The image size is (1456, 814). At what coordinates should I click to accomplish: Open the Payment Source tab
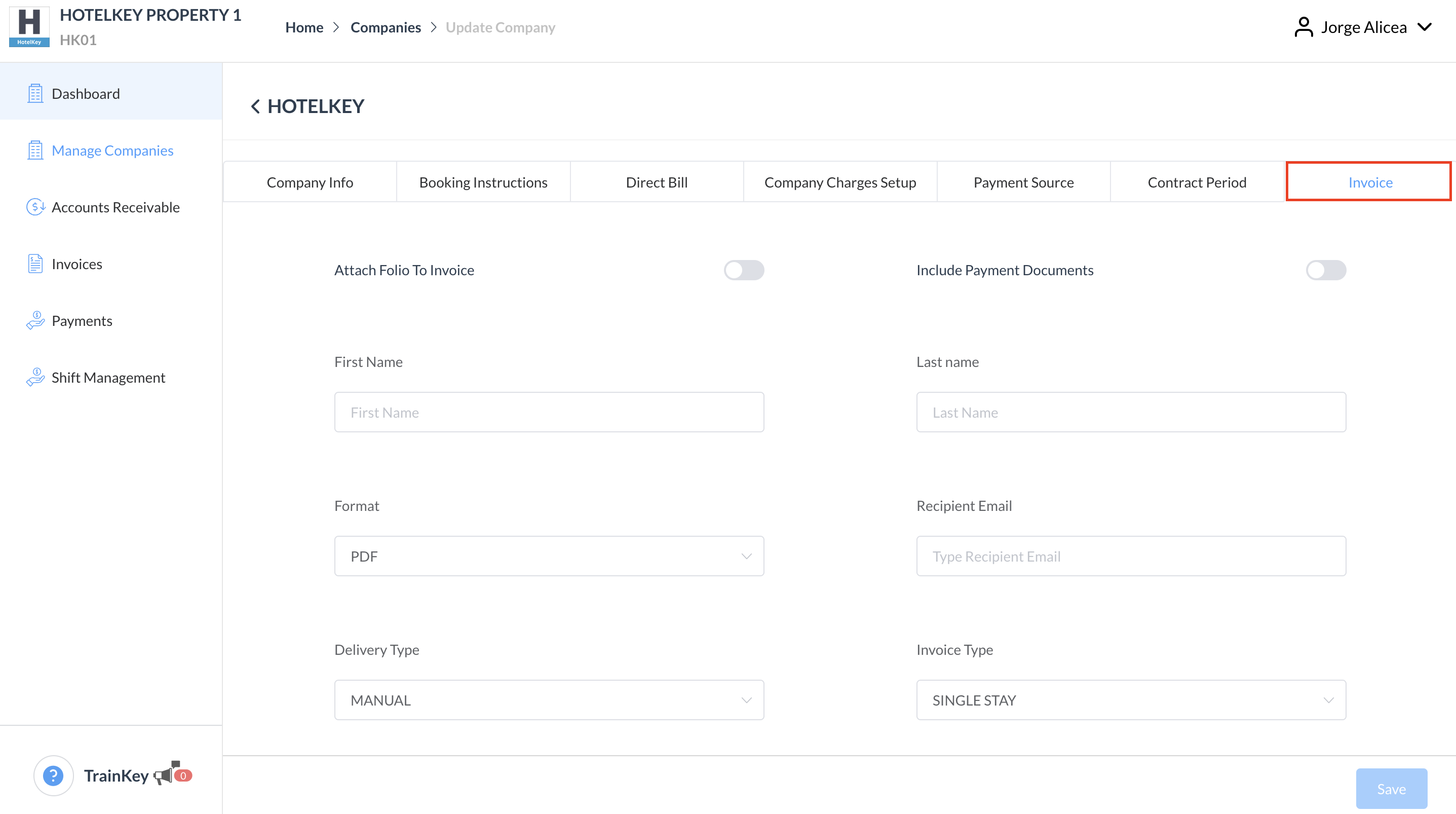pyautogui.click(x=1023, y=182)
